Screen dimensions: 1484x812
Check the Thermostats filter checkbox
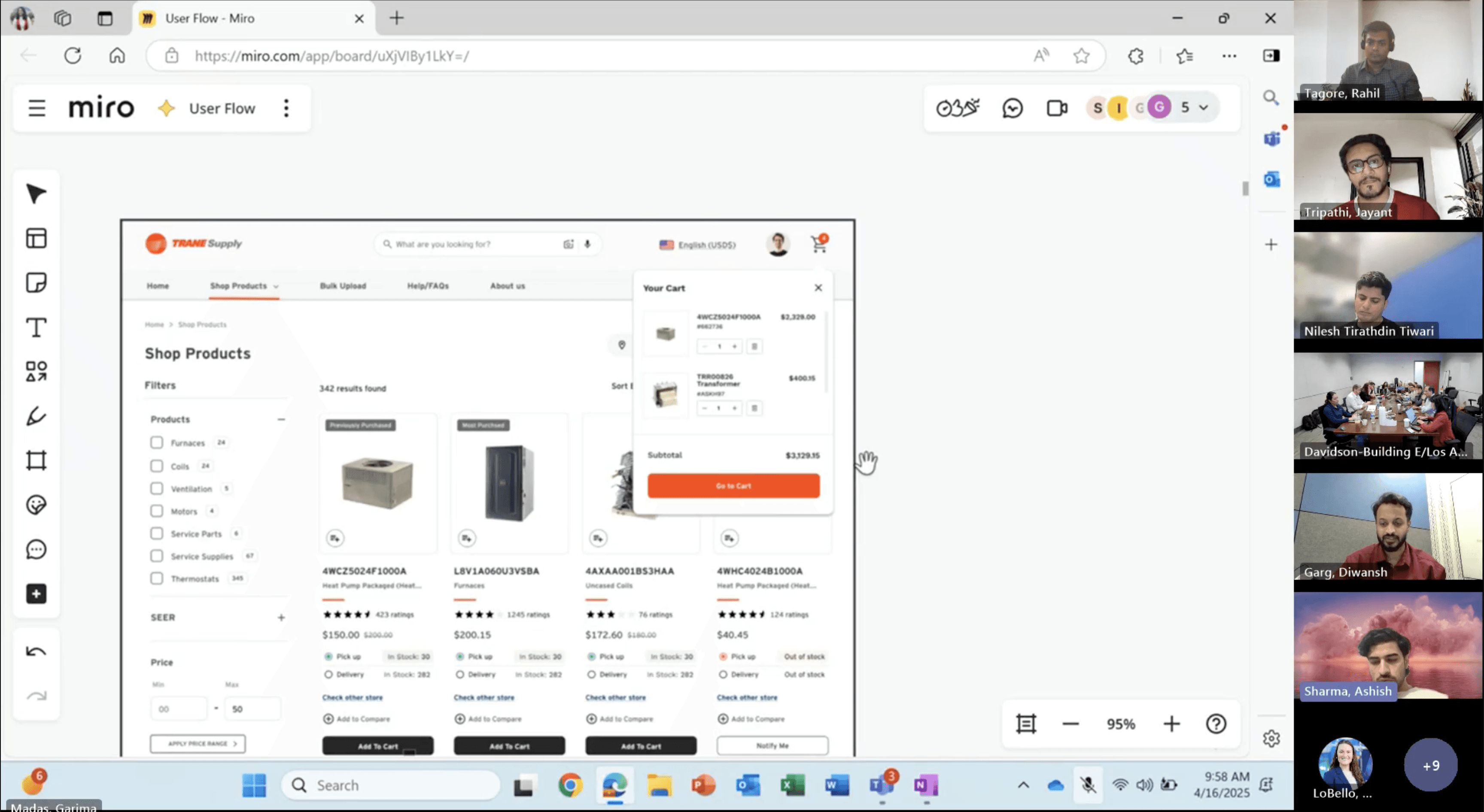[x=156, y=578]
